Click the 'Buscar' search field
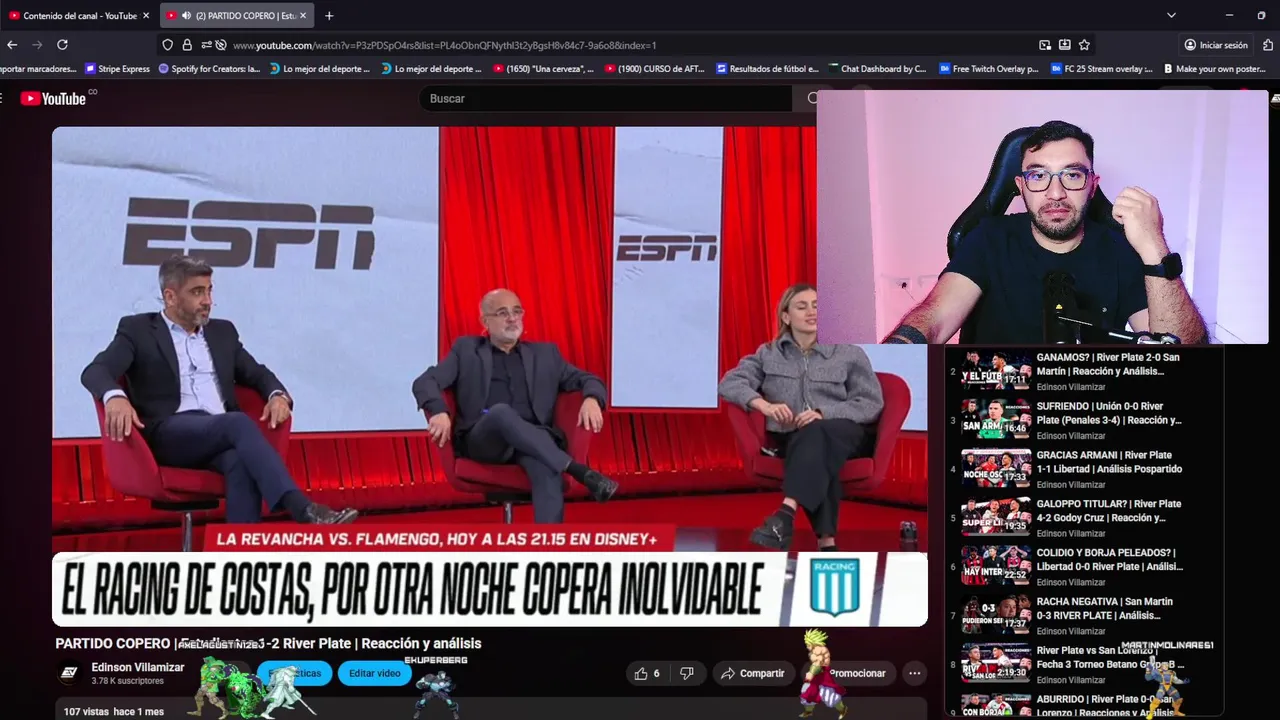The height and width of the screenshot is (720, 1280). pos(606,98)
